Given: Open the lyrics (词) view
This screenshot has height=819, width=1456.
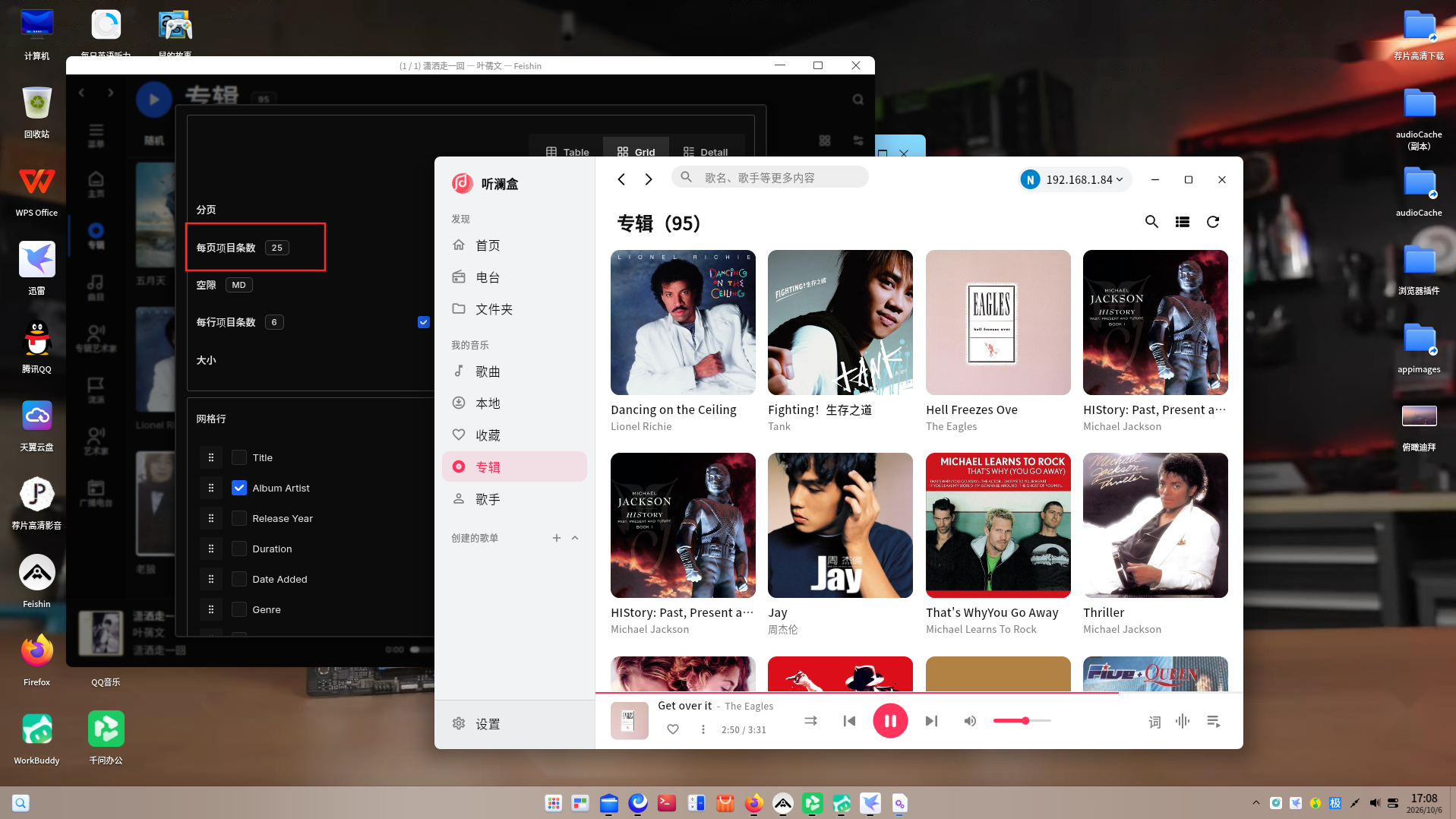Looking at the screenshot, I should click(x=1154, y=722).
